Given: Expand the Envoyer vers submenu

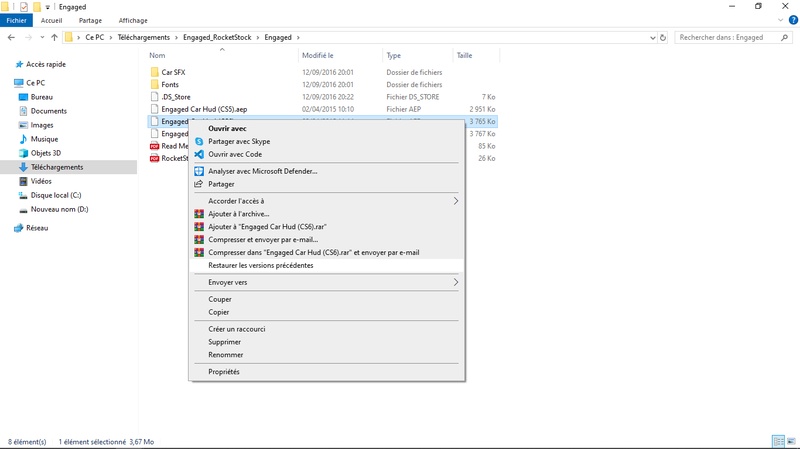Looking at the screenshot, I should tap(456, 283).
